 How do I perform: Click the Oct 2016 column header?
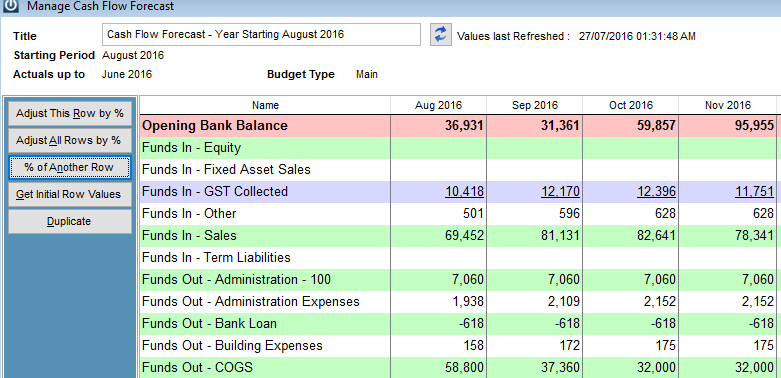[631, 105]
